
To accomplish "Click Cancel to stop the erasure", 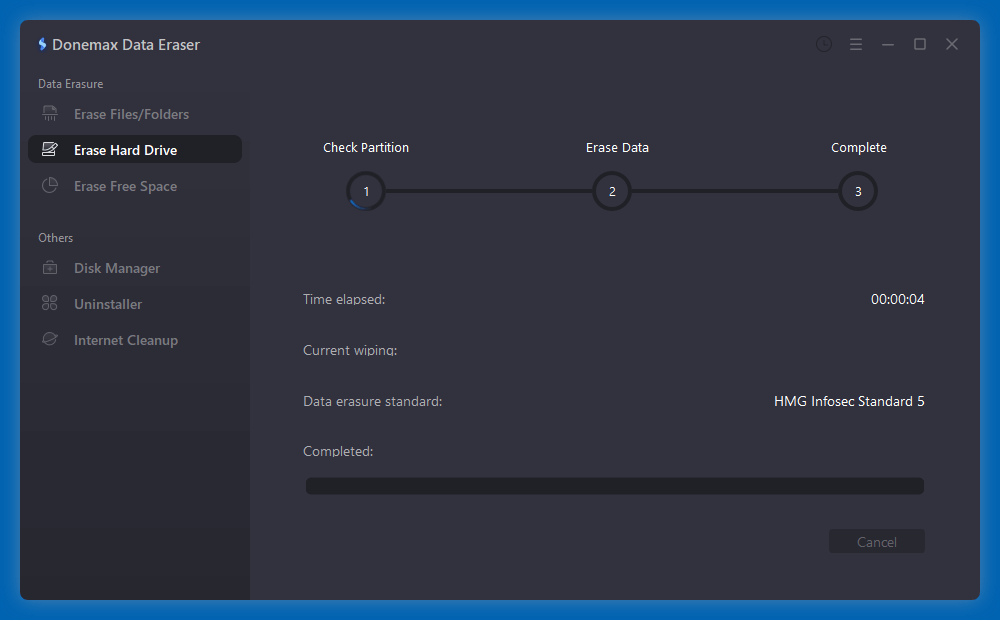I will point(876,541).
